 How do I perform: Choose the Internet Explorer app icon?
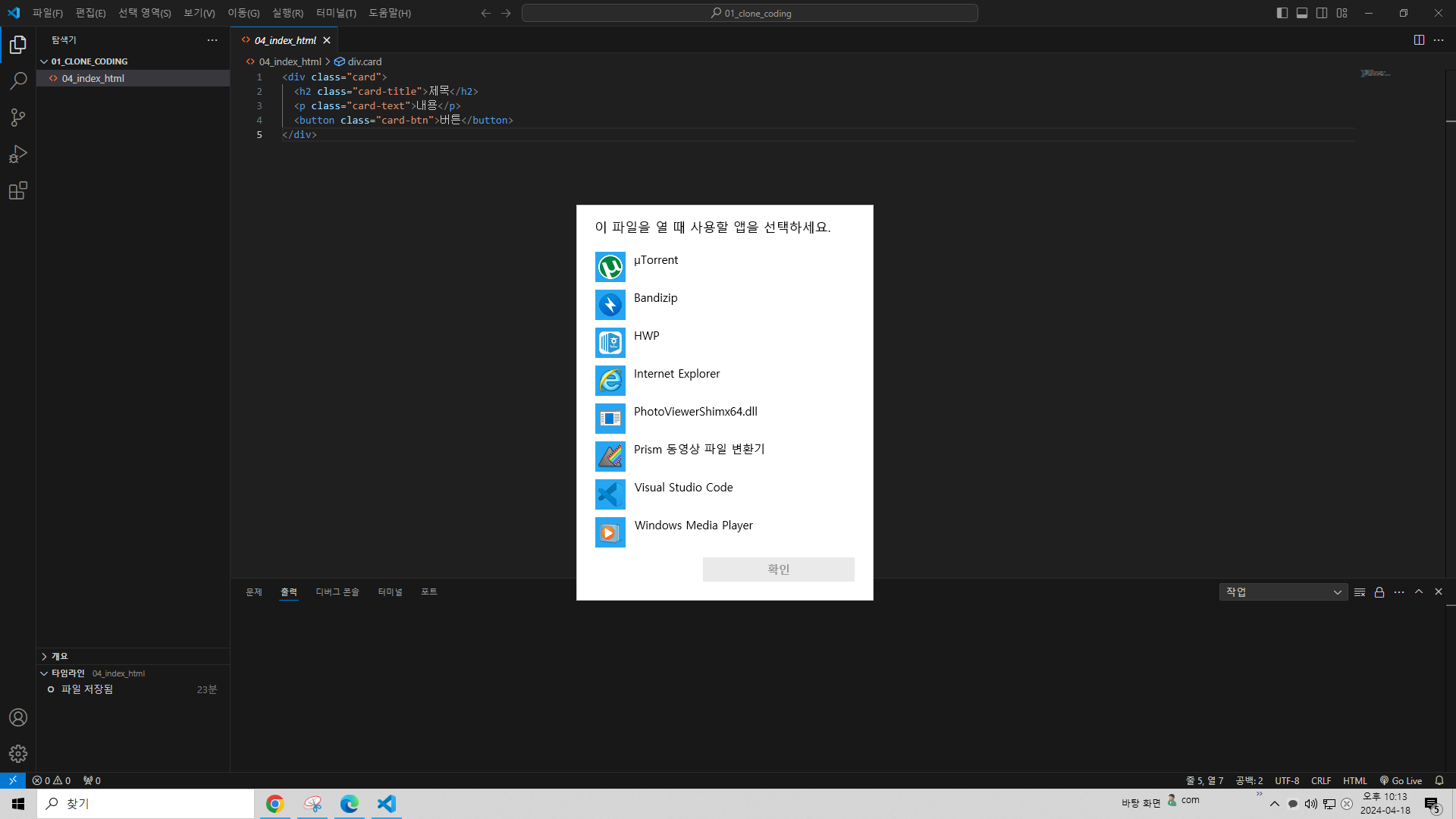point(610,381)
